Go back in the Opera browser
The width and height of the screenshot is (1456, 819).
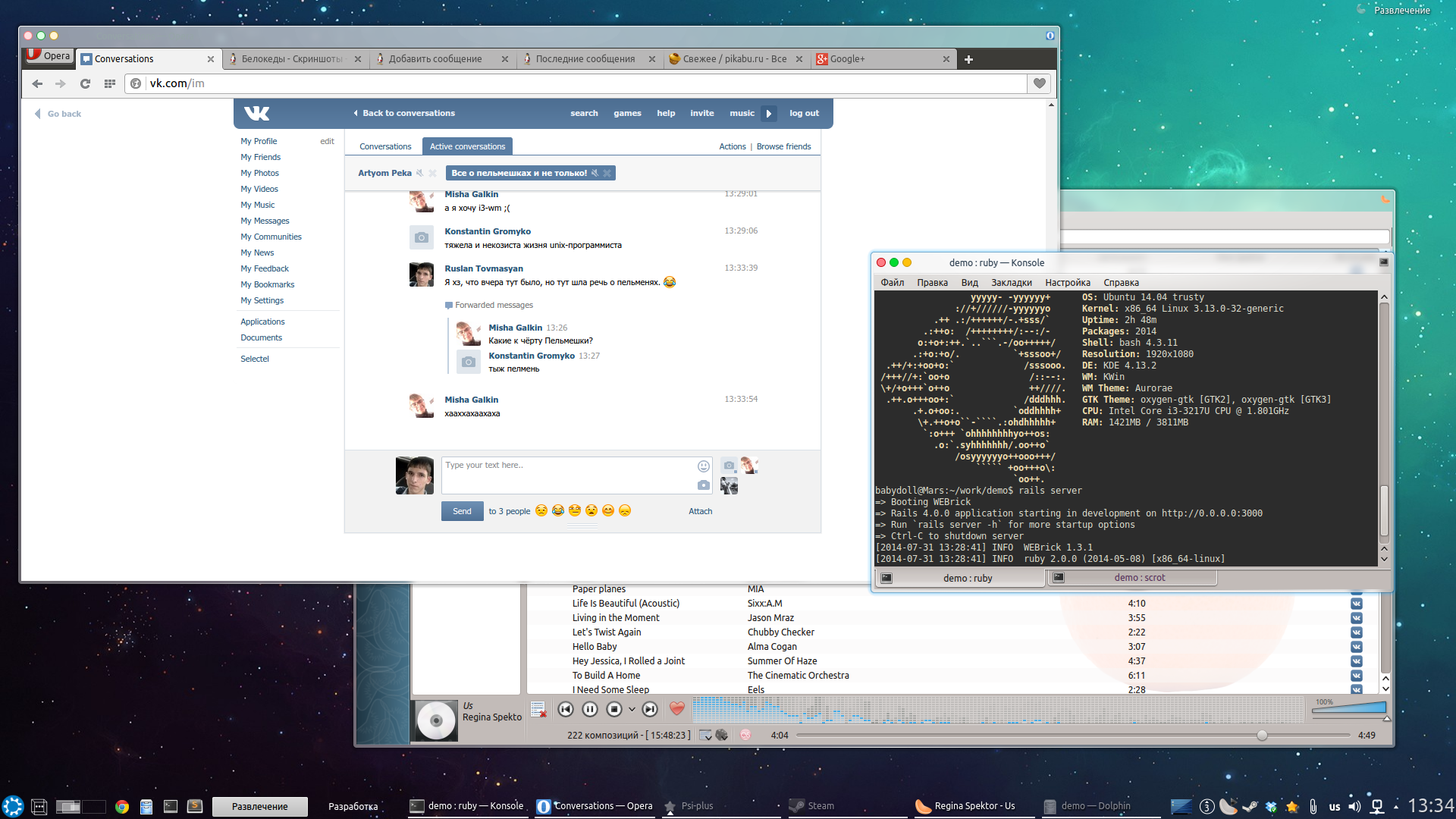click(37, 83)
